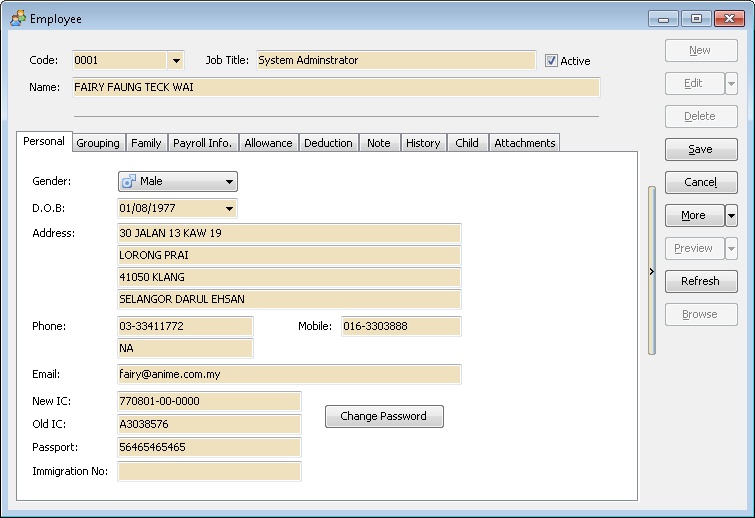Open the Family tab

[146, 143]
